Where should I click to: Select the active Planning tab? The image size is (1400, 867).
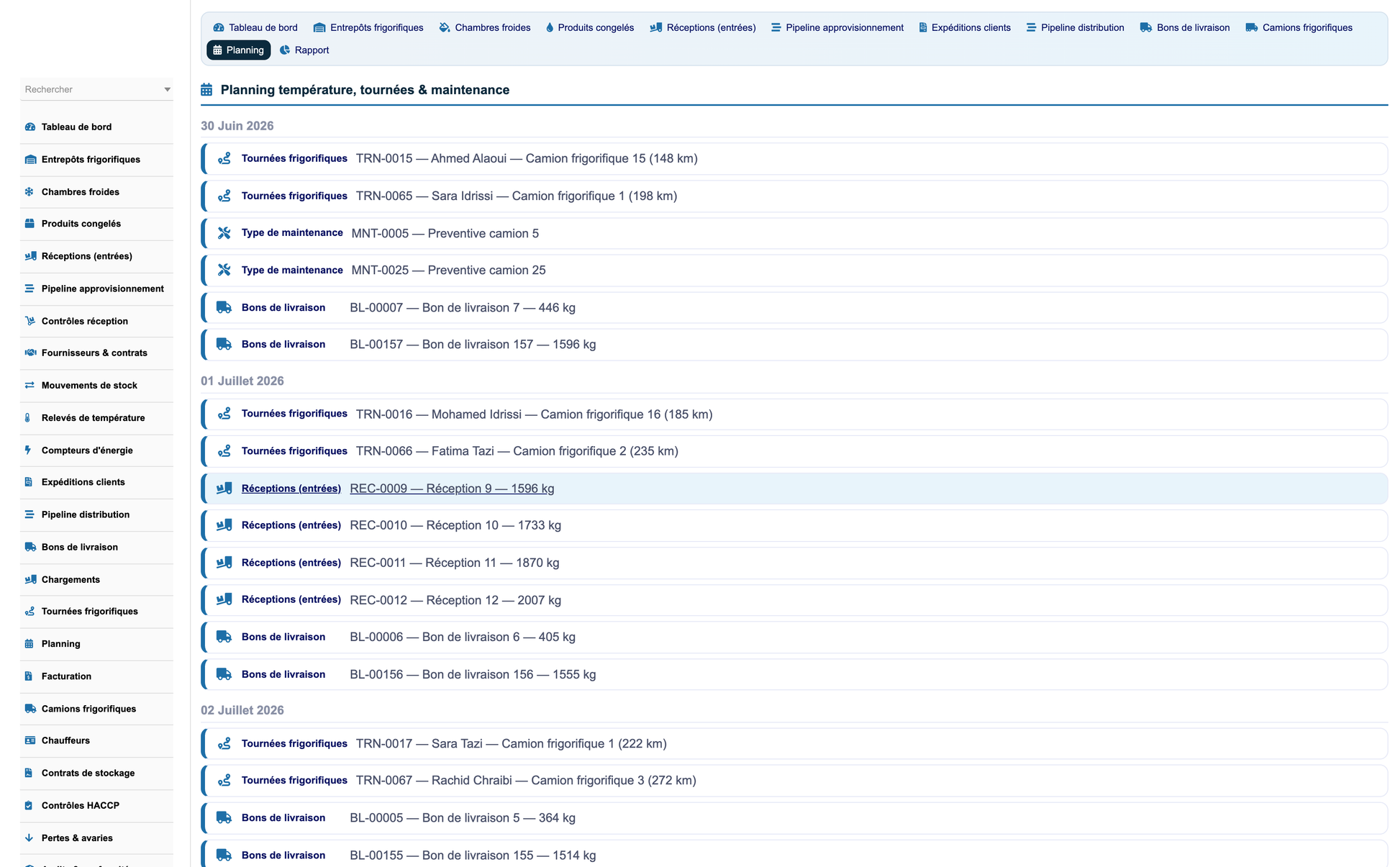(x=239, y=50)
